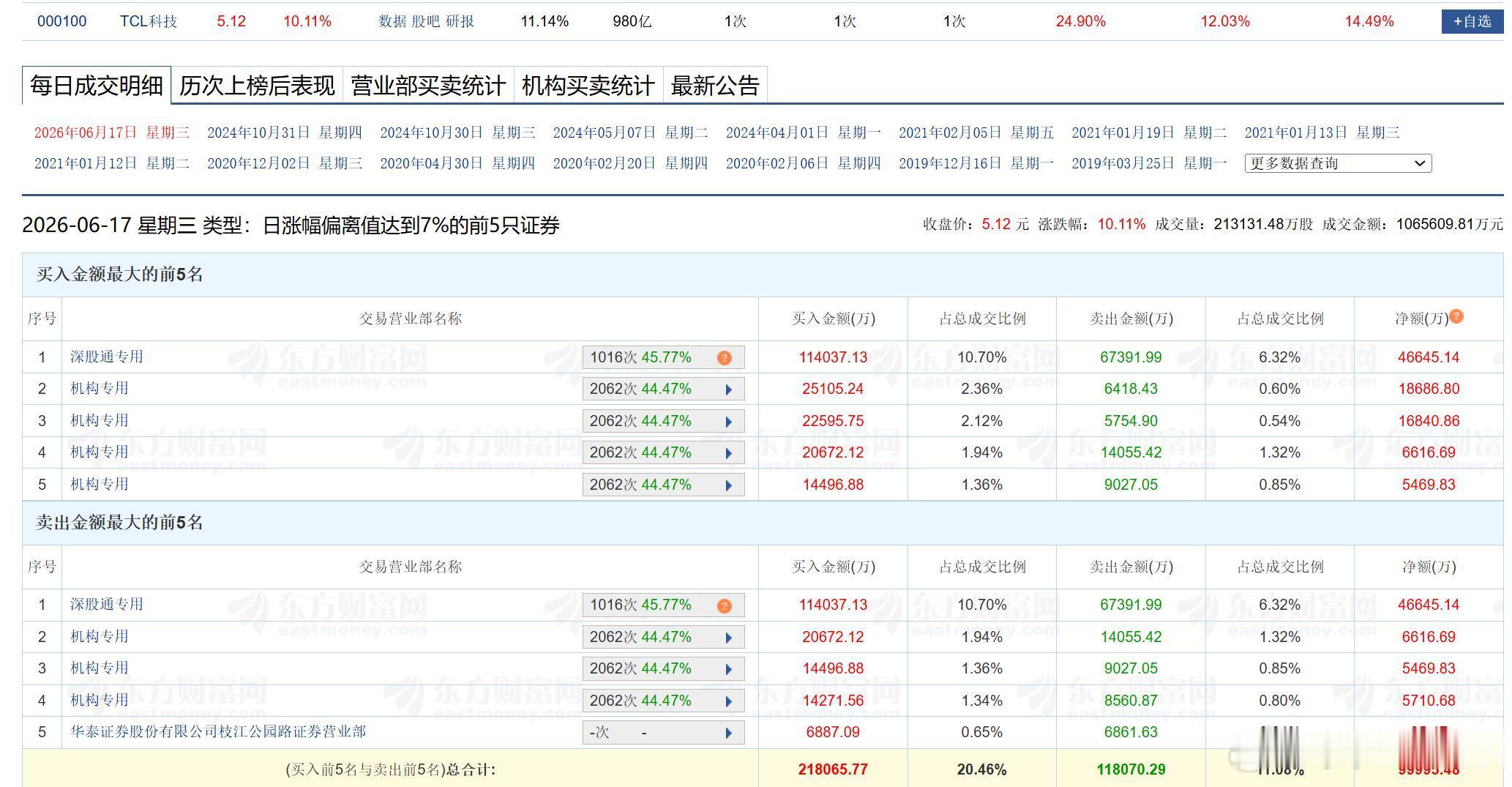The image size is (1512, 787).
Task: Open 深股通专用 link in sell-top-5 table
Action: click(x=107, y=604)
